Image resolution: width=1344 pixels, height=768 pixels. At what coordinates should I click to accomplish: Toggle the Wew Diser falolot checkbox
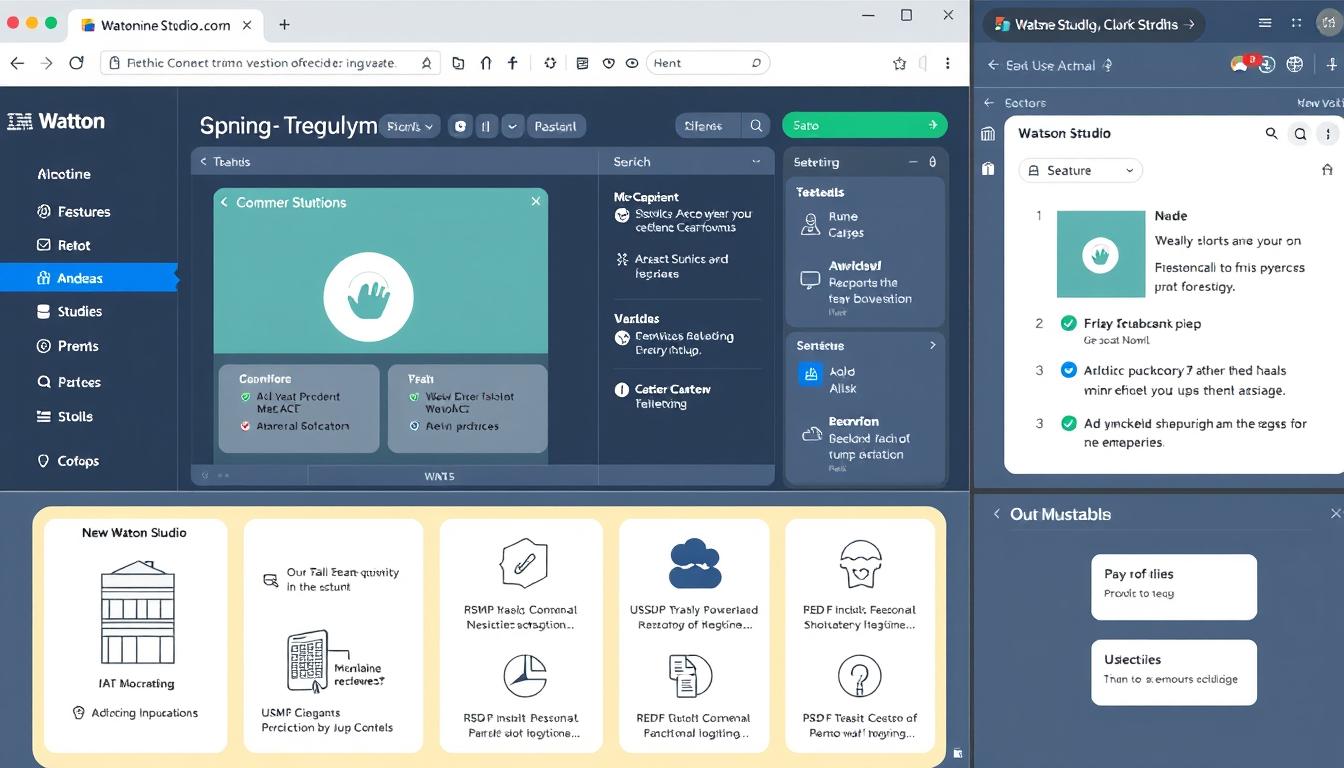pos(414,396)
